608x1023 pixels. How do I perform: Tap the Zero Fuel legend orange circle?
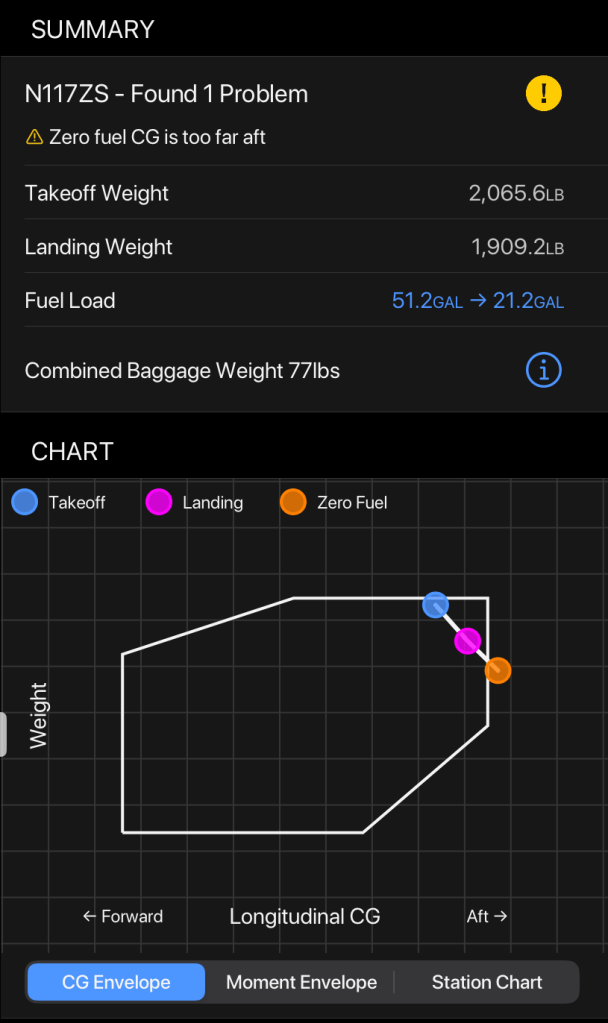293,502
